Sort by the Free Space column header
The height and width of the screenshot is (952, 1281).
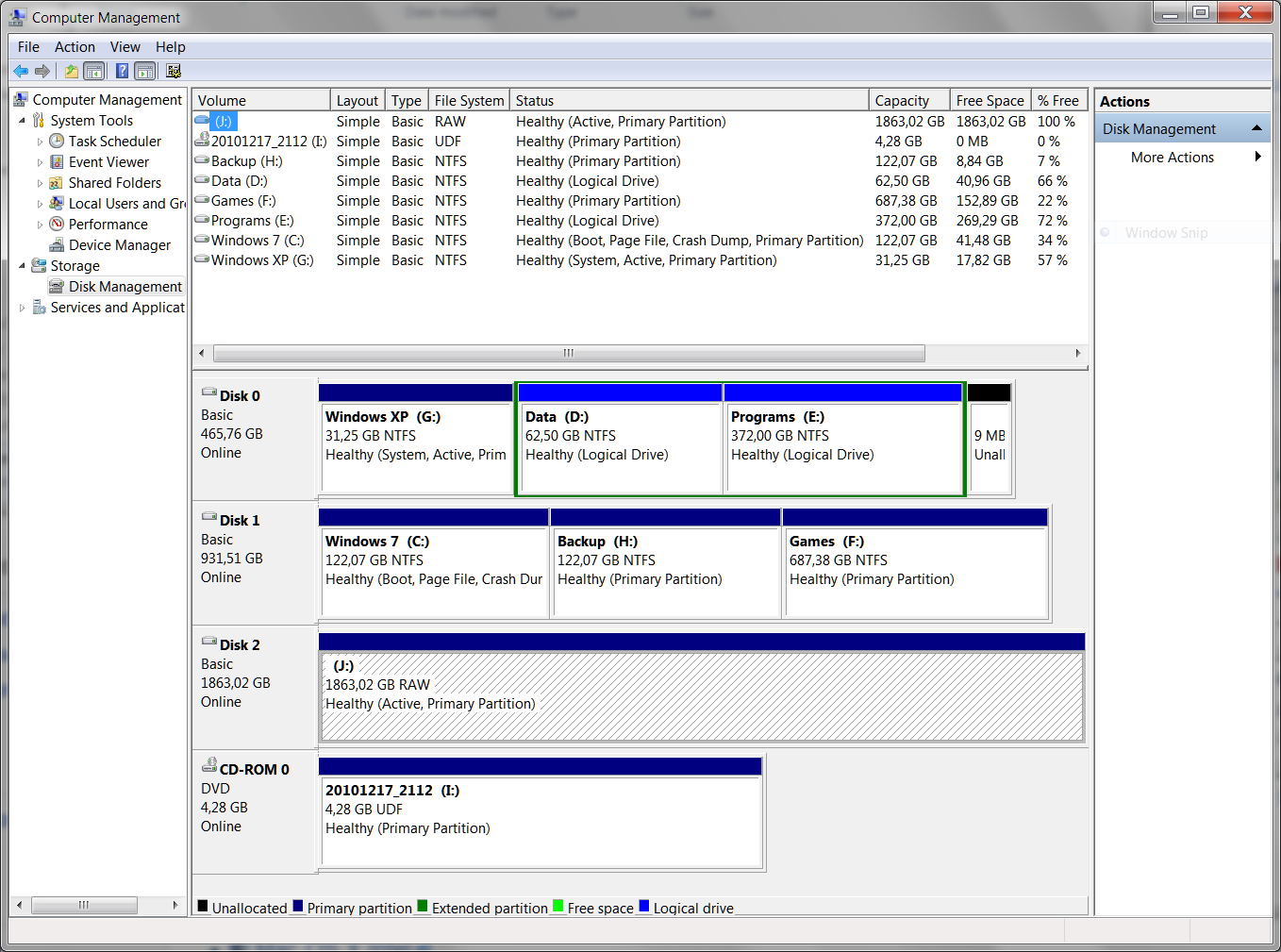pos(990,100)
